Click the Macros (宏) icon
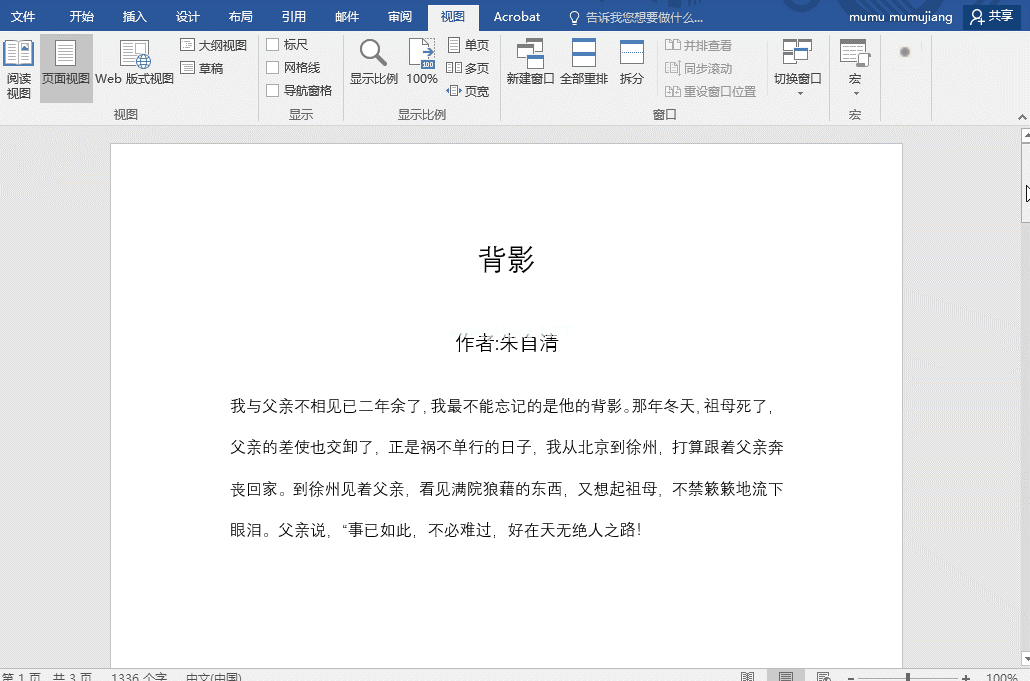1030x681 pixels. click(x=855, y=54)
